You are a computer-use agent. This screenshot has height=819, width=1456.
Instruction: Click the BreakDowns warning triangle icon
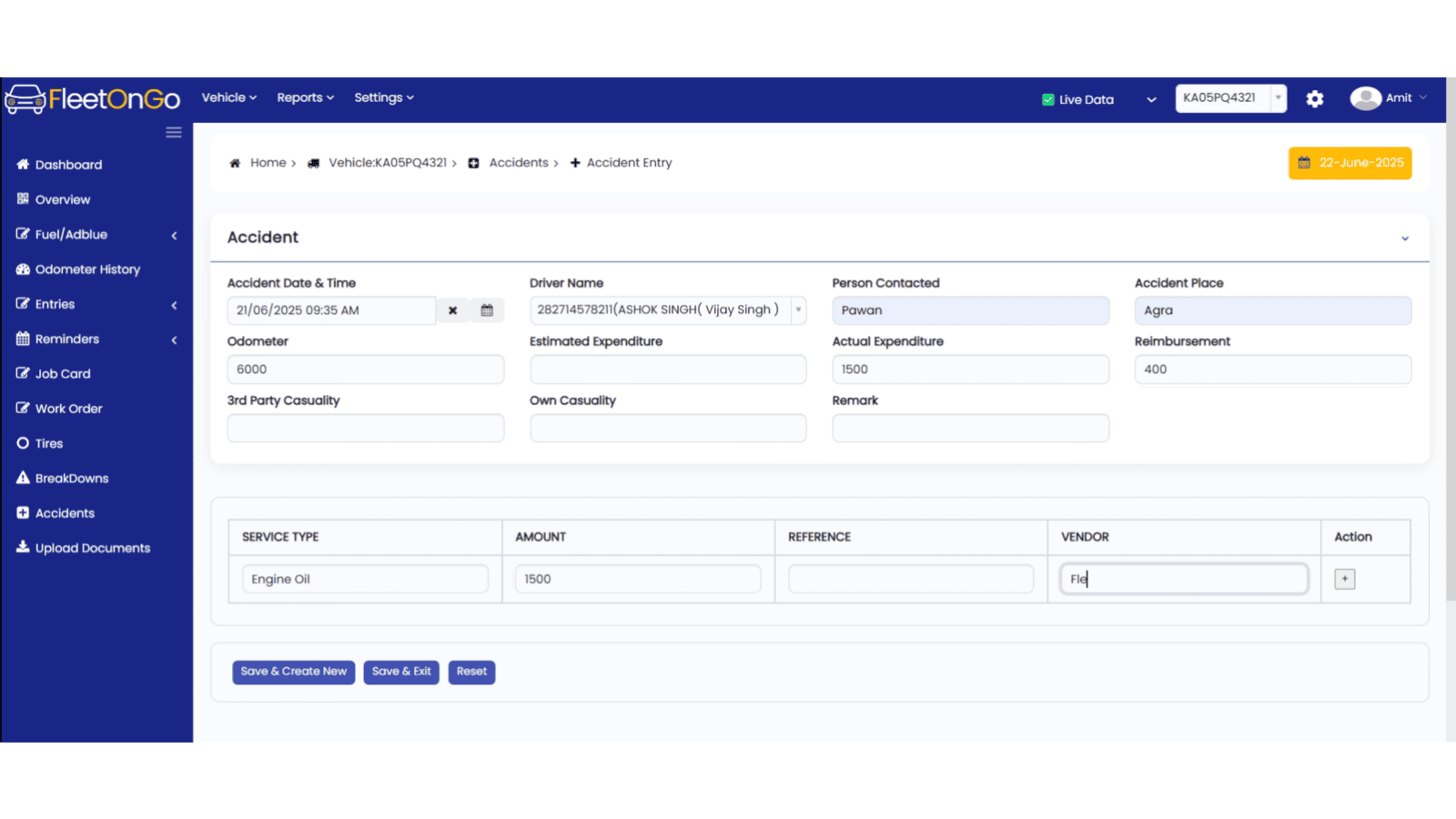(x=23, y=478)
